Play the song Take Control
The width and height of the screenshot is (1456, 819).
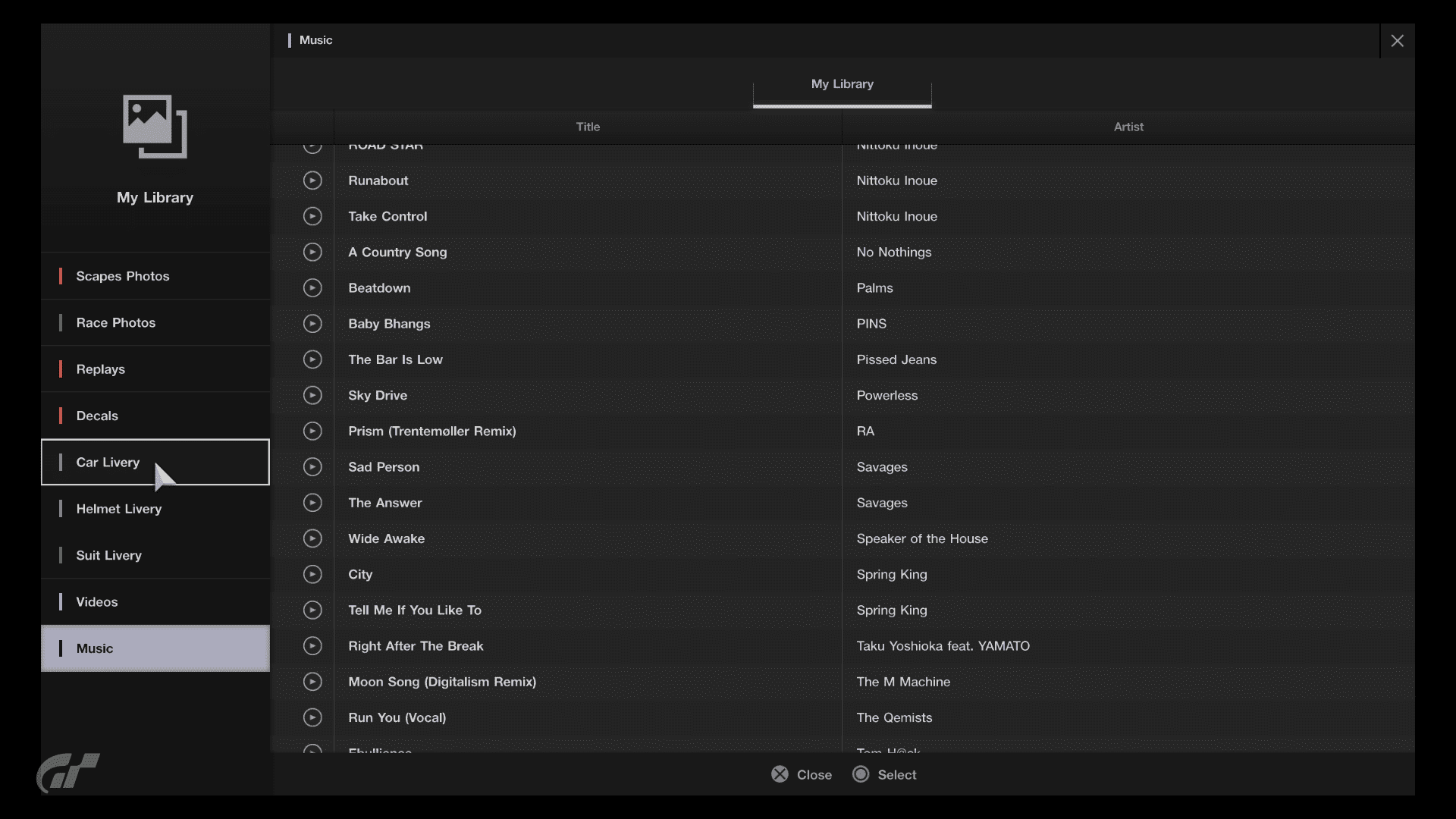(x=312, y=216)
